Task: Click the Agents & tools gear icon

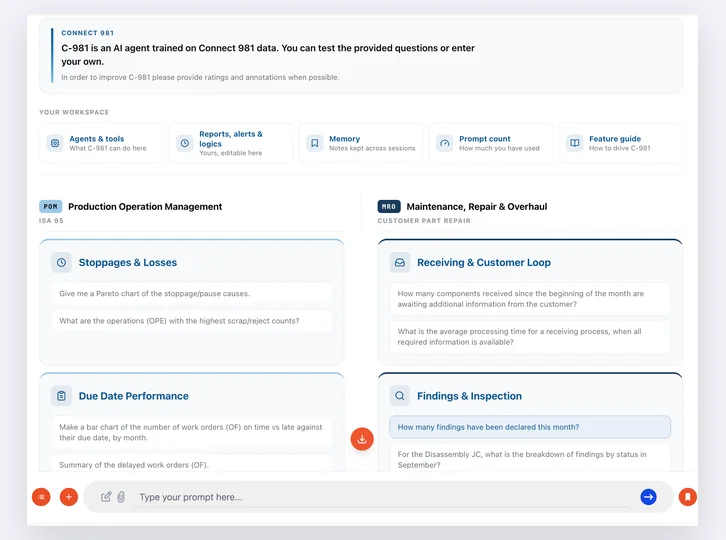Action: tap(55, 143)
